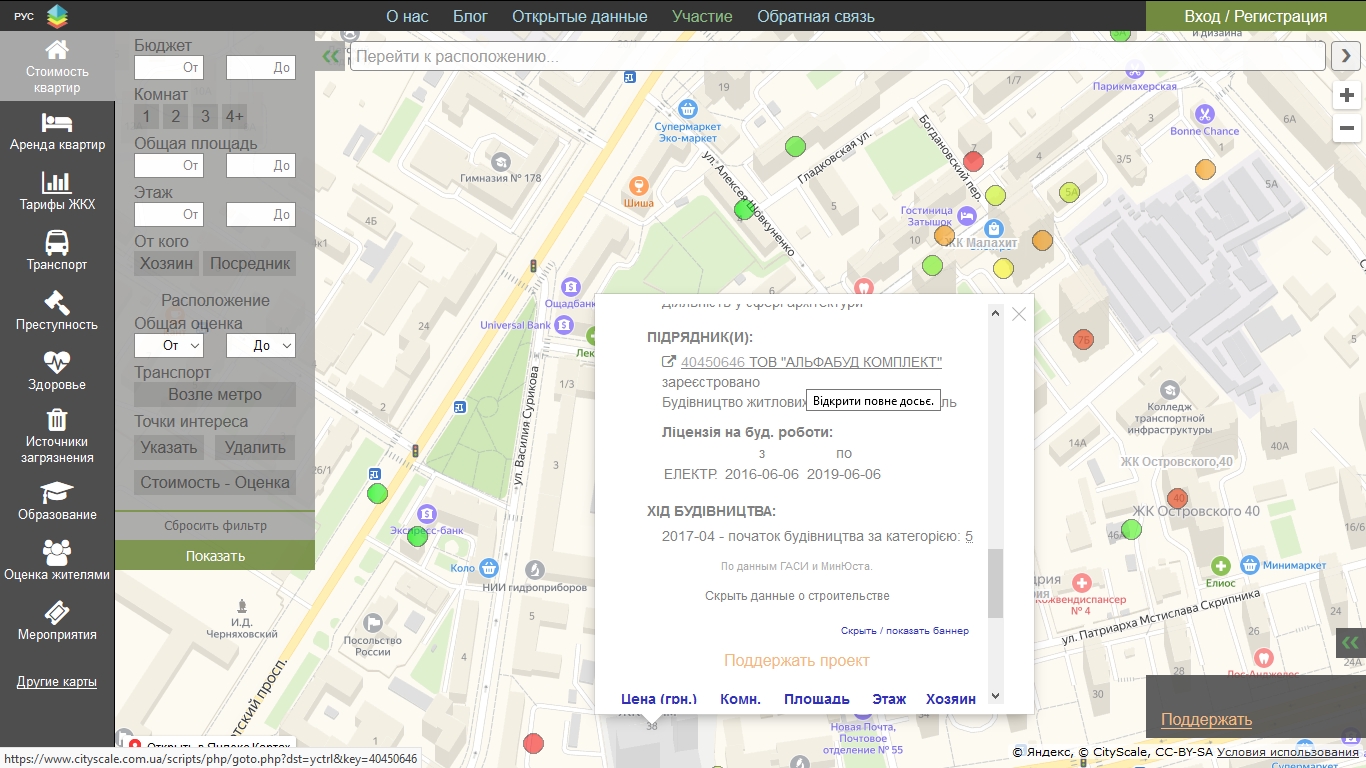Screen dimensions: 1366x768
Task: Click Вход / Регистрация button
Action: (1256, 16)
